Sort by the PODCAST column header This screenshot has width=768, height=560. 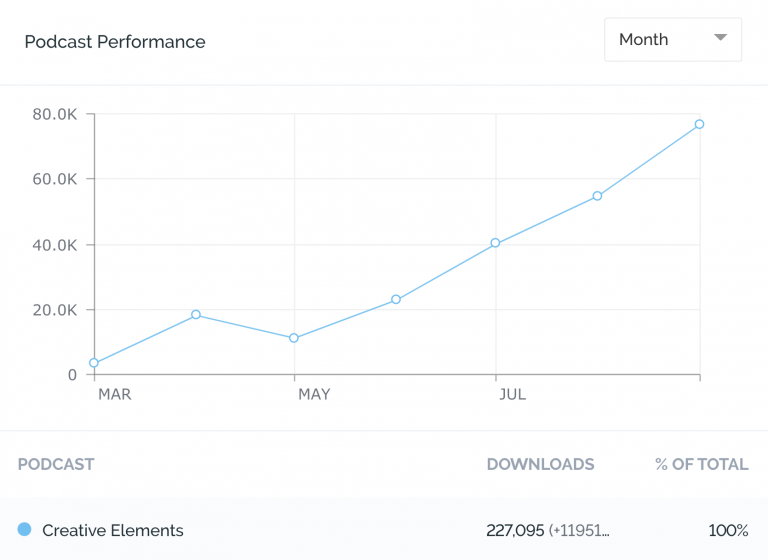(56, 464)
